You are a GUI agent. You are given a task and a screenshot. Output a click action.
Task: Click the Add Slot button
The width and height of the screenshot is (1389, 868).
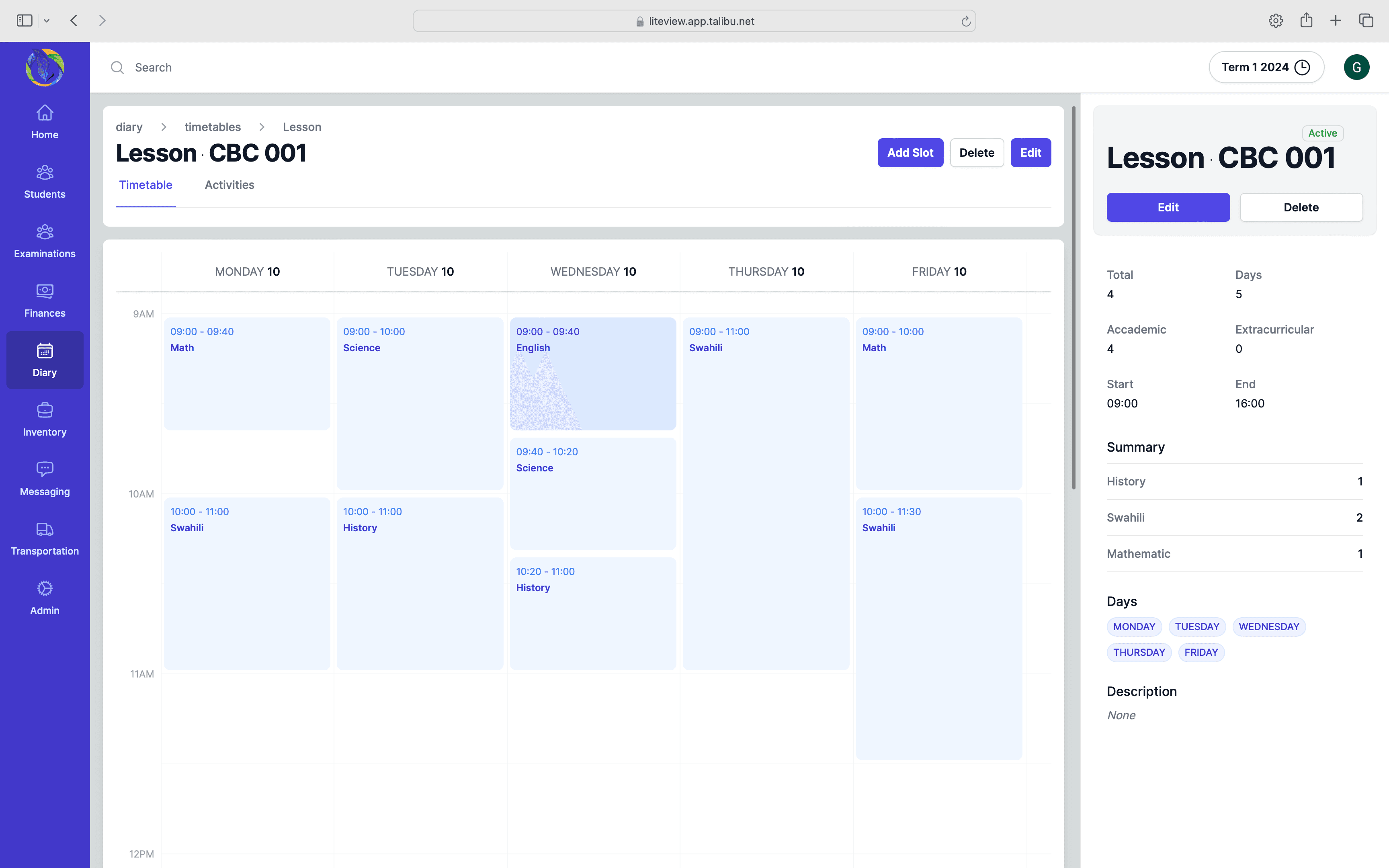[910, 153]
